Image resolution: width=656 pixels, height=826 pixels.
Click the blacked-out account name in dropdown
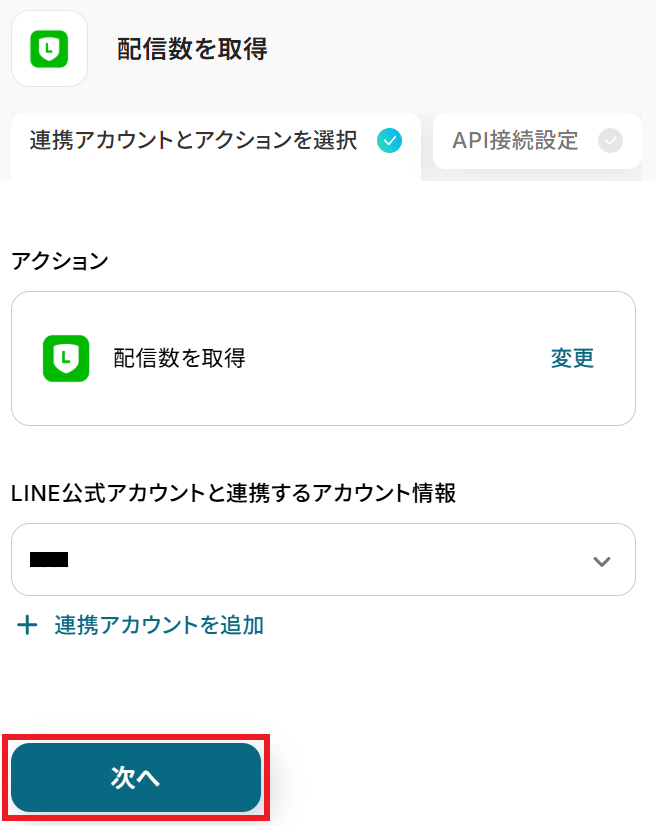49,560
